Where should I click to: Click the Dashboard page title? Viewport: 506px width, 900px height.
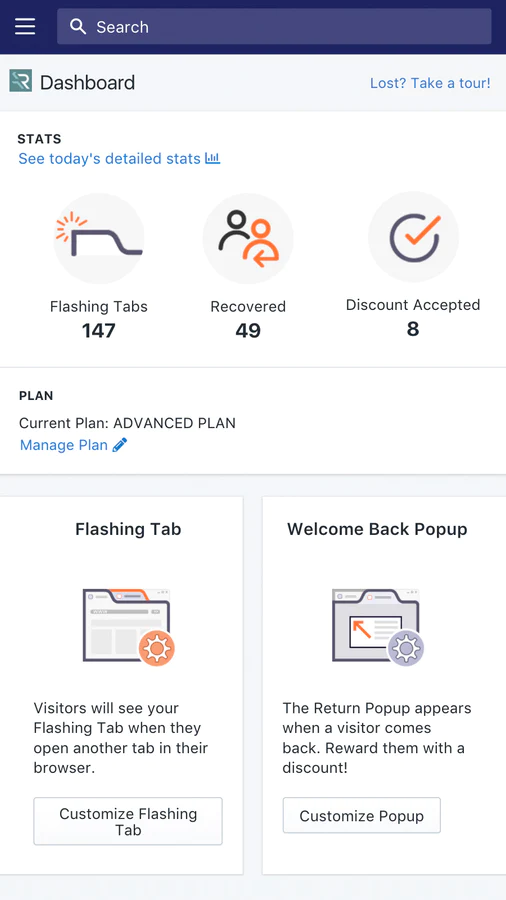[x=87, y=83]
